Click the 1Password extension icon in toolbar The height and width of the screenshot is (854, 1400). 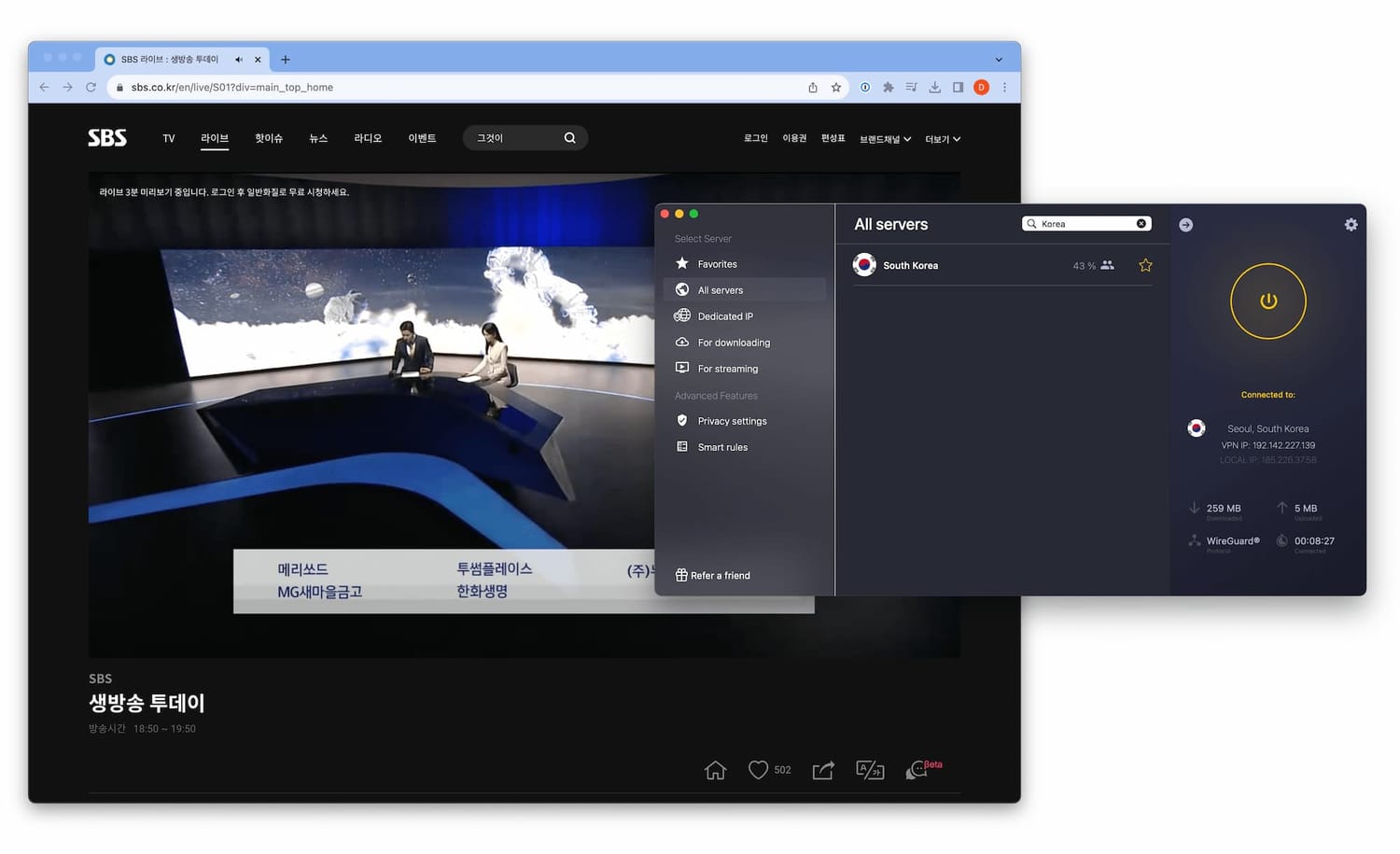pos(865,87)
